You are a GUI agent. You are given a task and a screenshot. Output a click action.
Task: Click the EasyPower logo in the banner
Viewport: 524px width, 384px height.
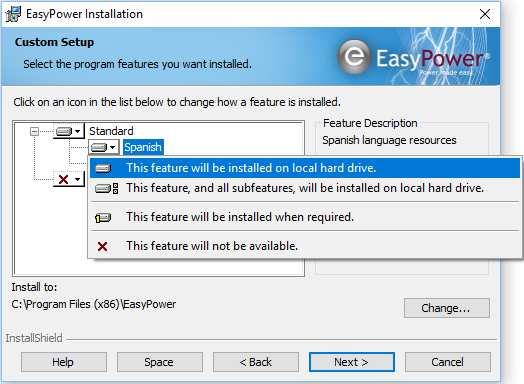point(413,57)
